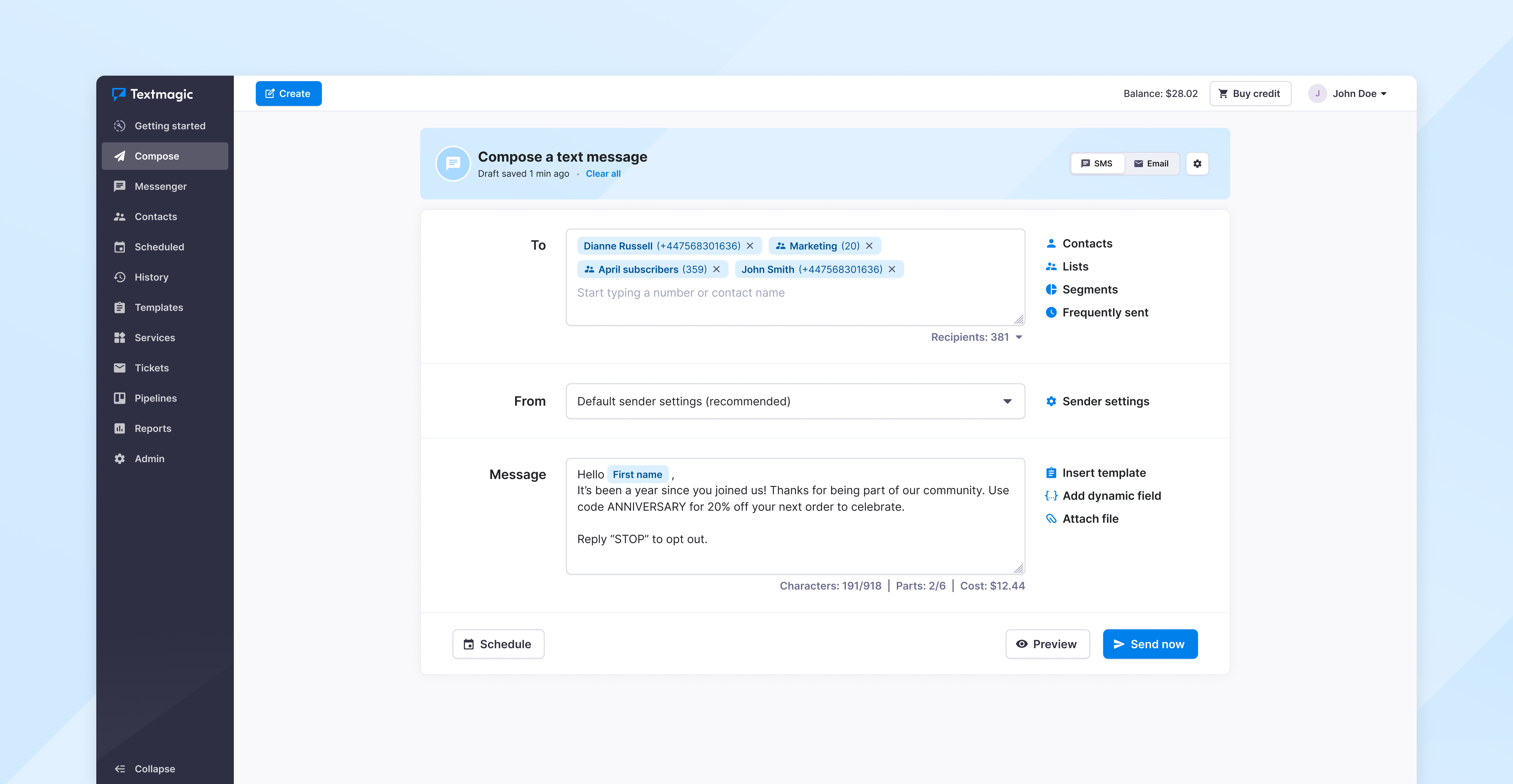This screenshot has height=784, width=1513.
Task: Expand the Recipients: 381 breakdown
Action: [976, 337]
